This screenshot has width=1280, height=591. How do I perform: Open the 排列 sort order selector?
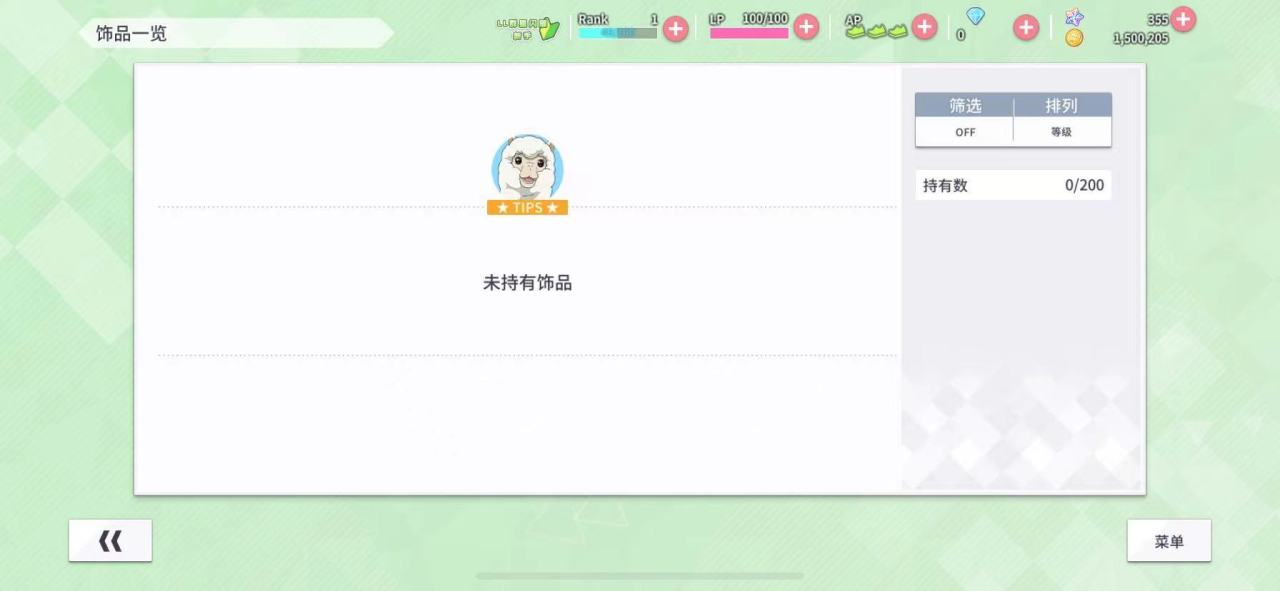tap(1062, 106)
